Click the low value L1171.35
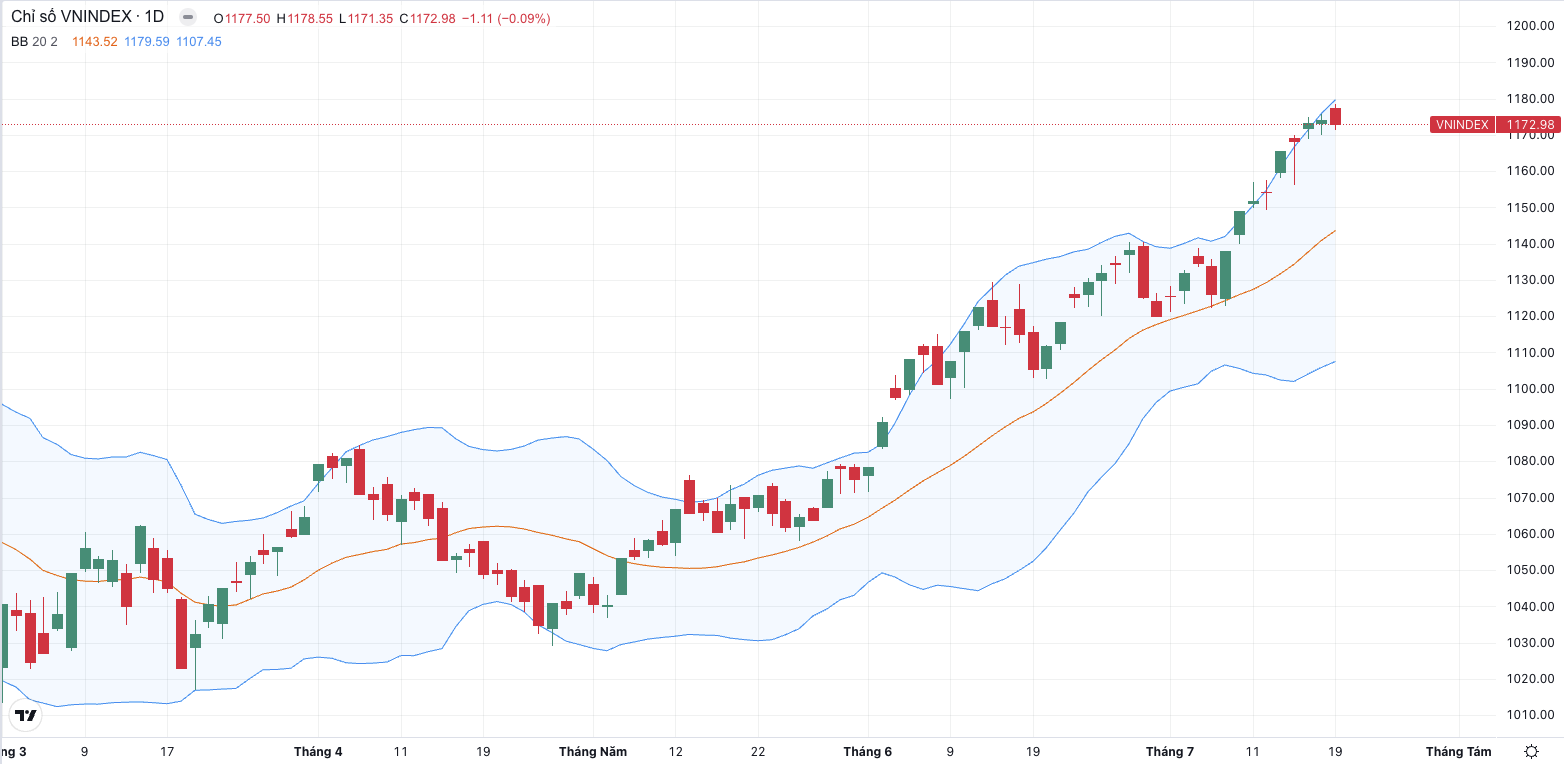Viewport: 1564px width, 764px height. [365, 19]
